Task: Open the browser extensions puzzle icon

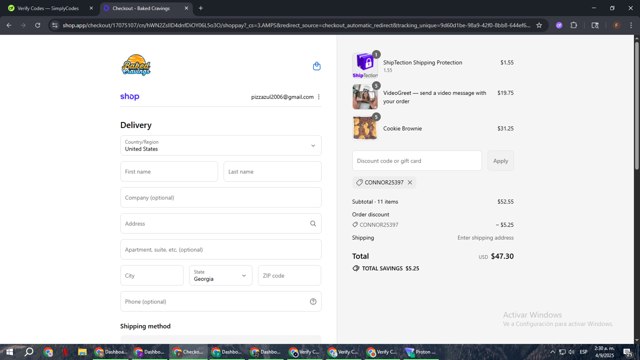Action: pyautogui.click(x=573, y=25)
